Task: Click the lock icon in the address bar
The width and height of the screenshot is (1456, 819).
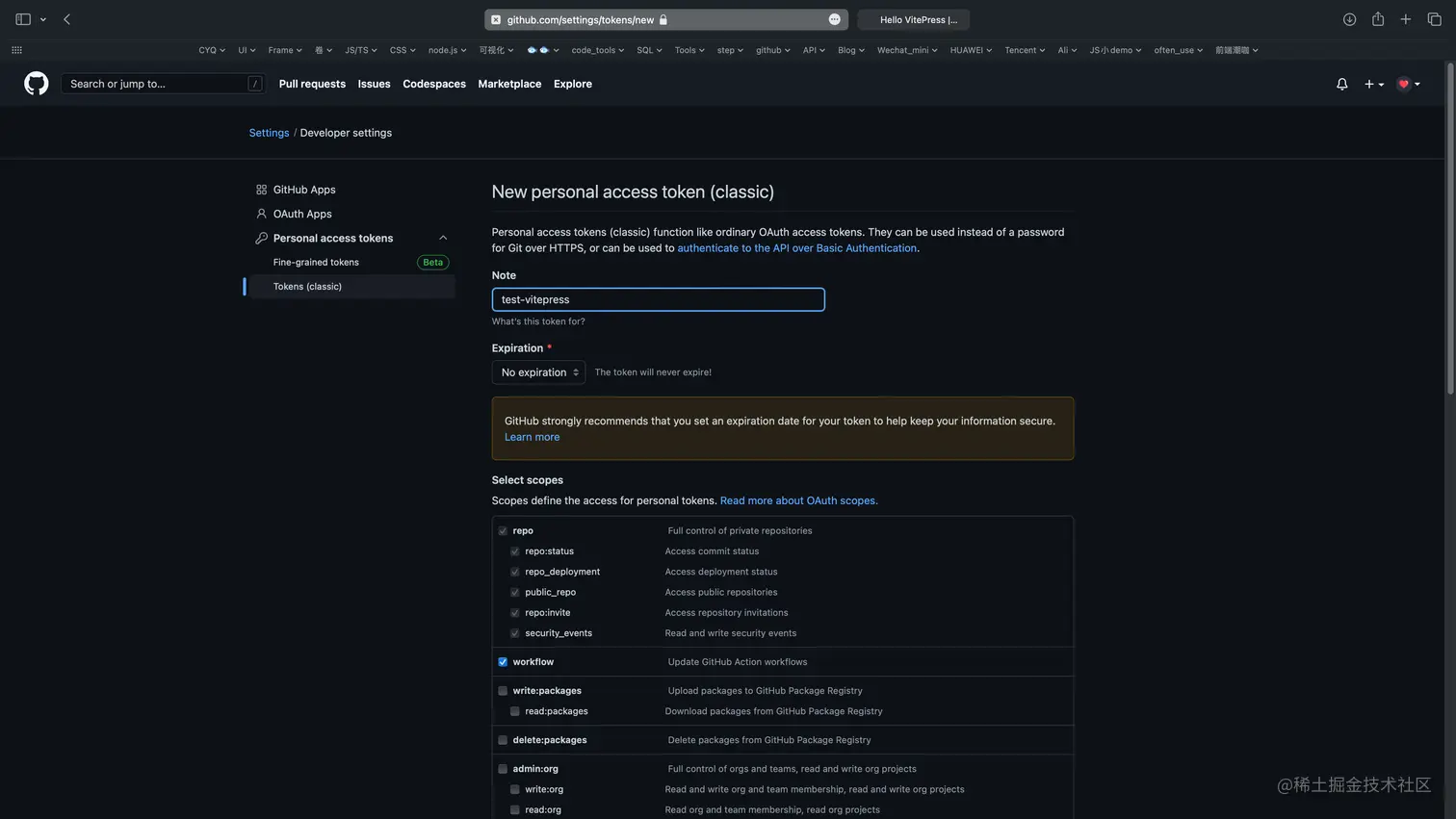Action: coord(663,19)
